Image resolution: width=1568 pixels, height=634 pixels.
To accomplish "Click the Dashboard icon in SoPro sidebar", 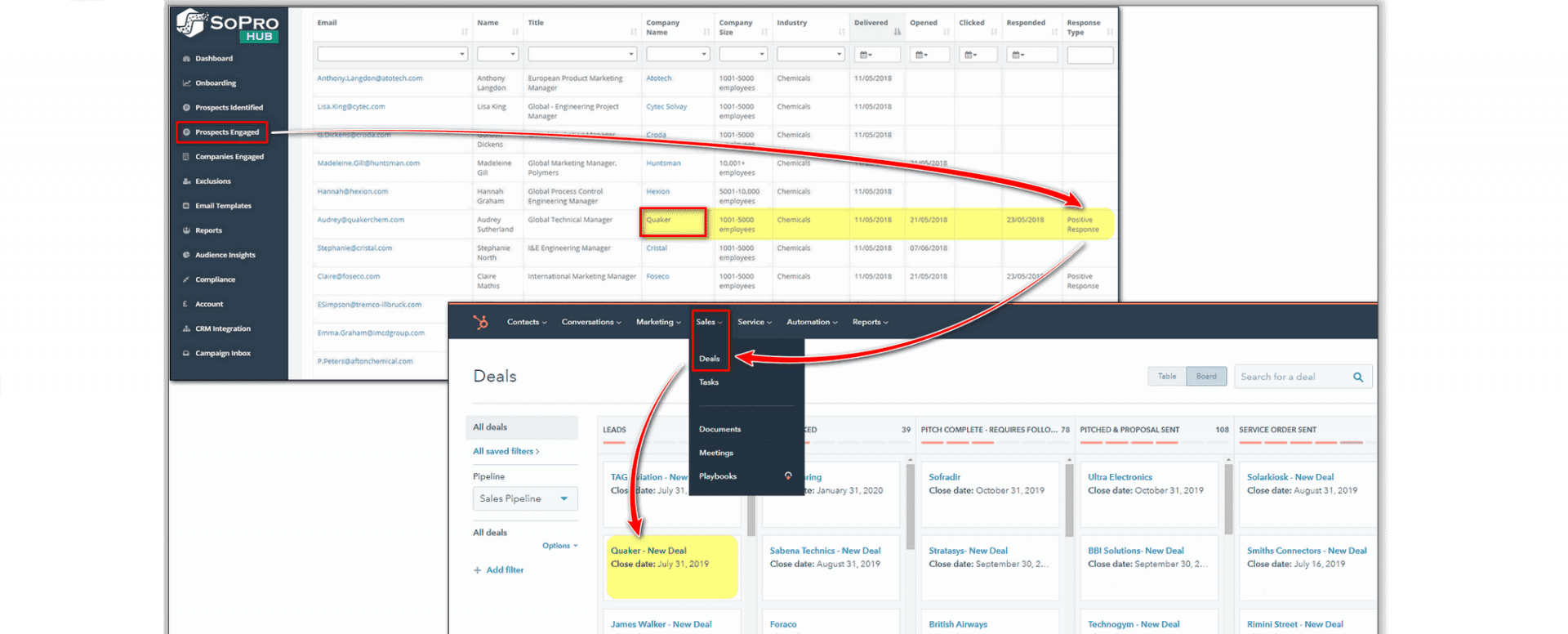I will [x=186, y=59].
